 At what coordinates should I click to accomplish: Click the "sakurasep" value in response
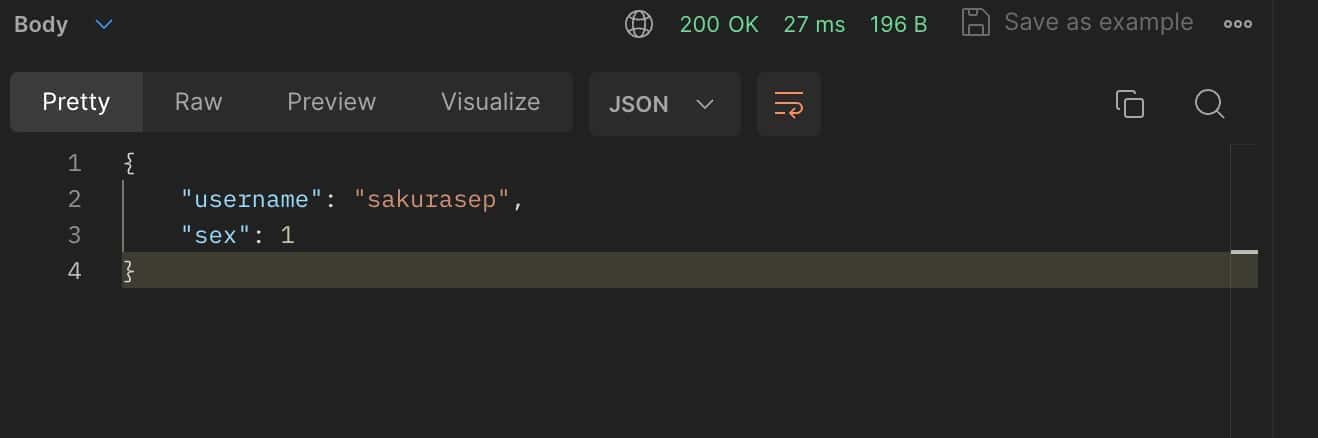[433, 199]
